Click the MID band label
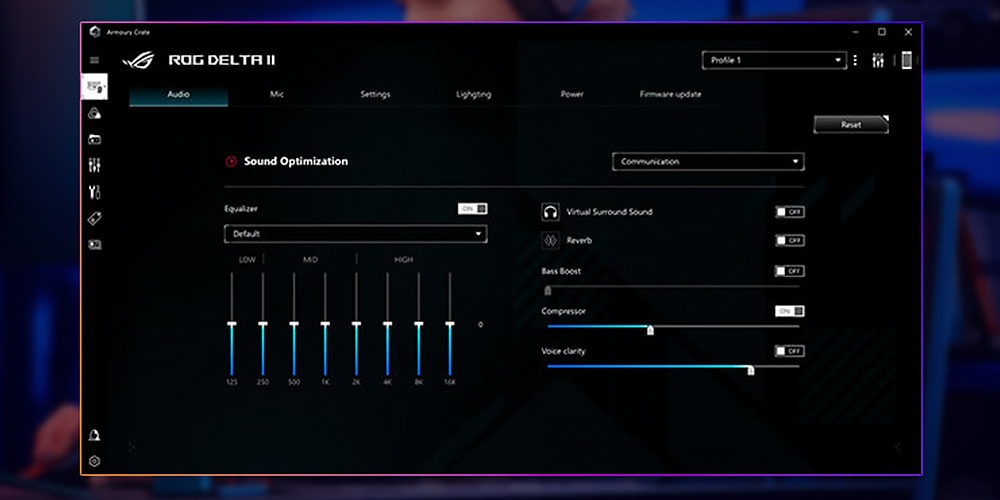The image size is (1000, 500). (x=310, y=260)
